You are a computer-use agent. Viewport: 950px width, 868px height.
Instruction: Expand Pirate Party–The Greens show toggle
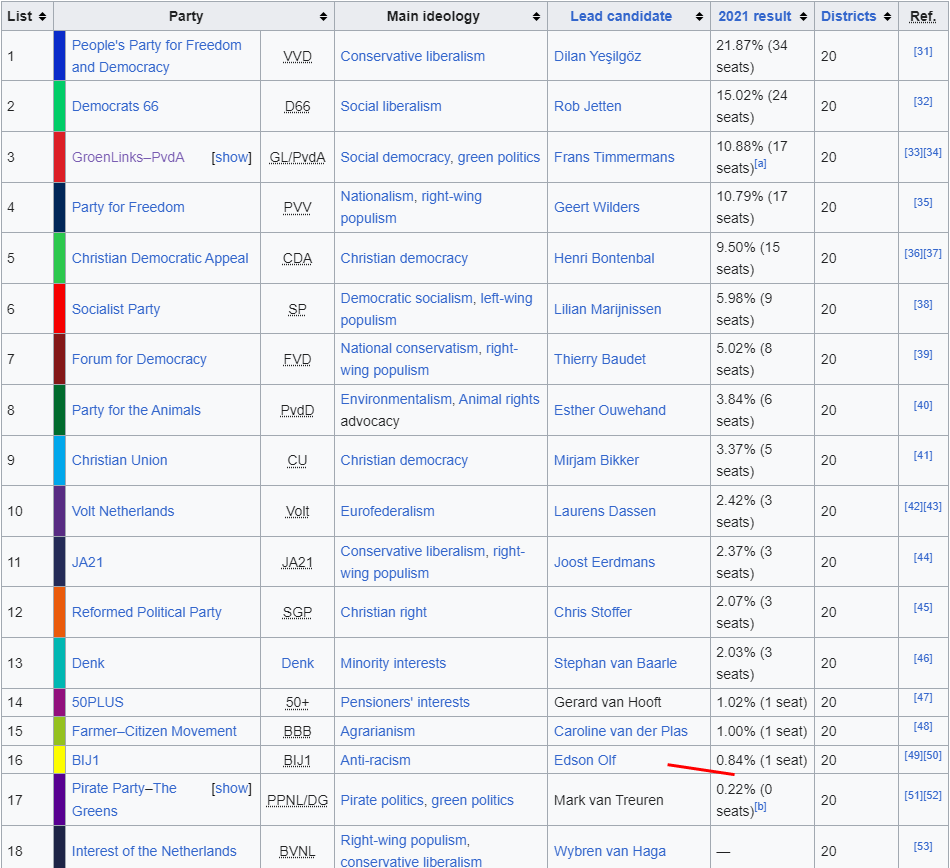point(231,789)
